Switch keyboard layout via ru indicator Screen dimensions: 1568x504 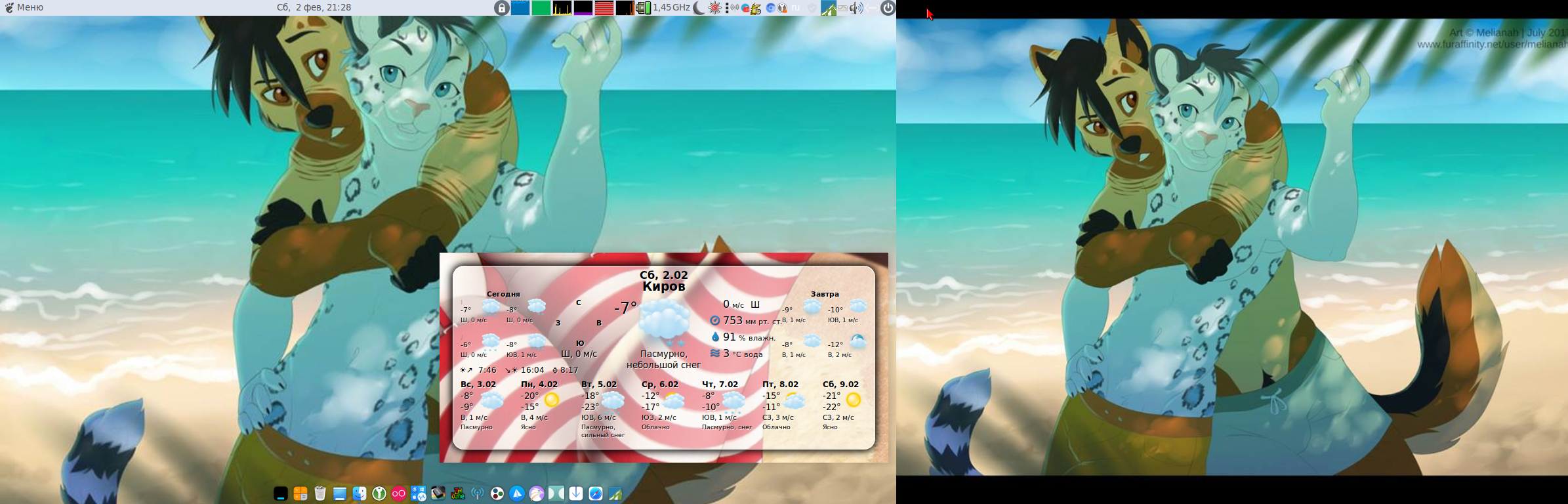tap(796, 8)
